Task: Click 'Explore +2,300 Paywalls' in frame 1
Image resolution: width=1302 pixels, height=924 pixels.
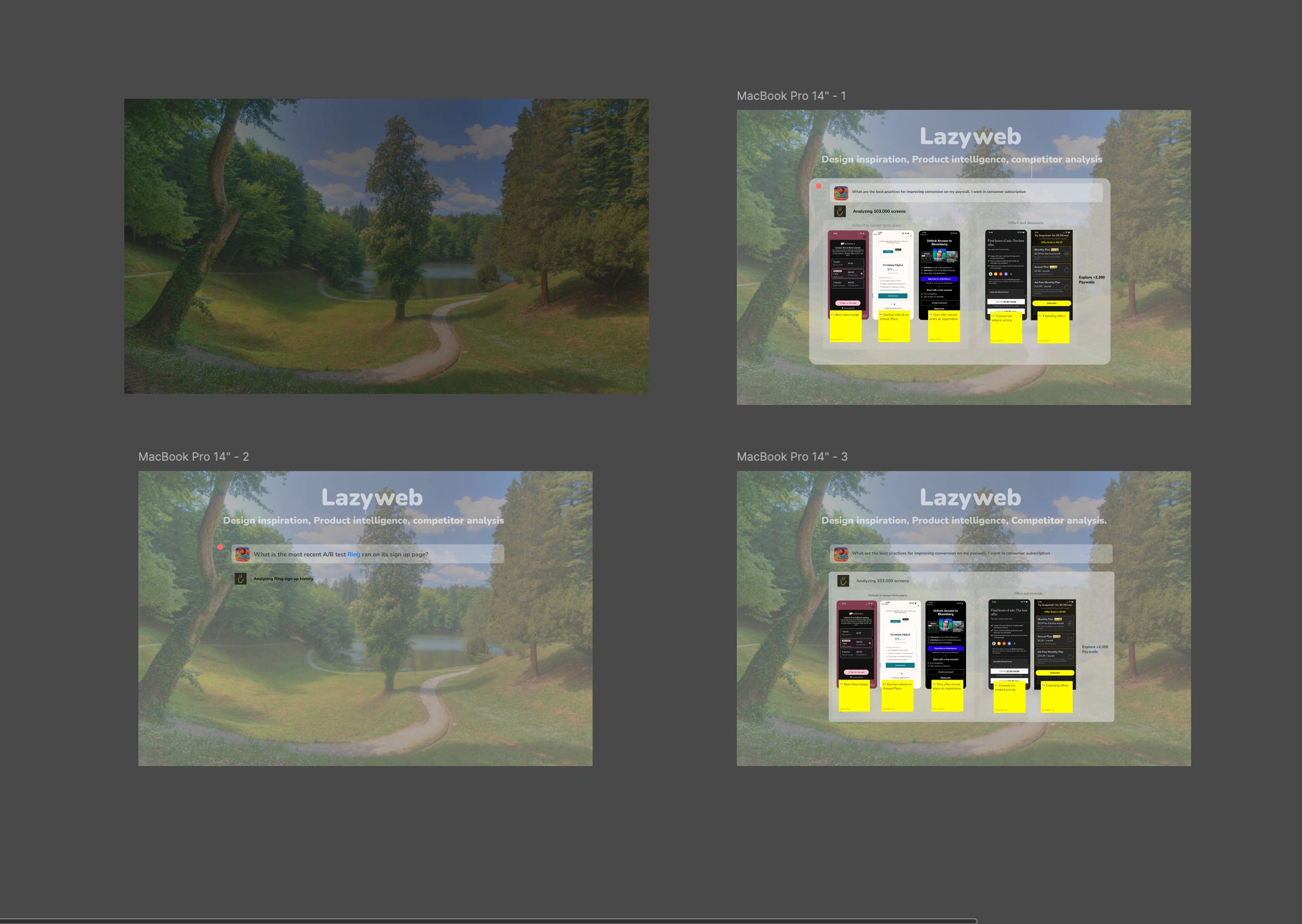Action: click(1091, 279)
